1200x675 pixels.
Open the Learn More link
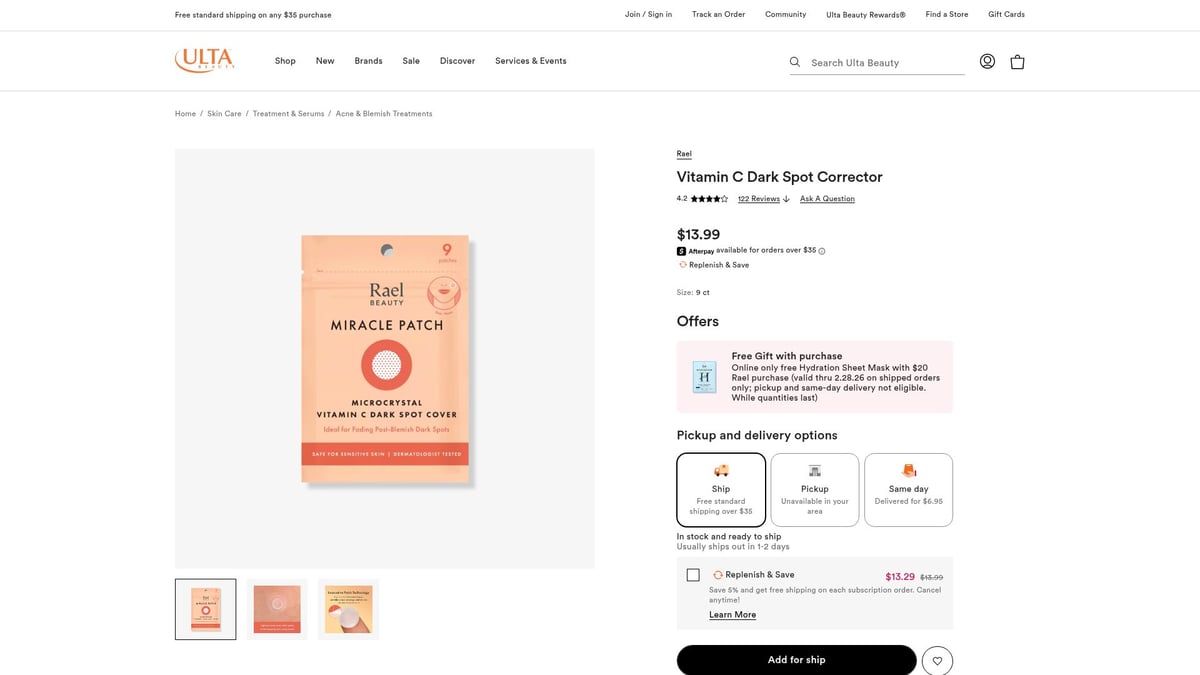(733, 614)
